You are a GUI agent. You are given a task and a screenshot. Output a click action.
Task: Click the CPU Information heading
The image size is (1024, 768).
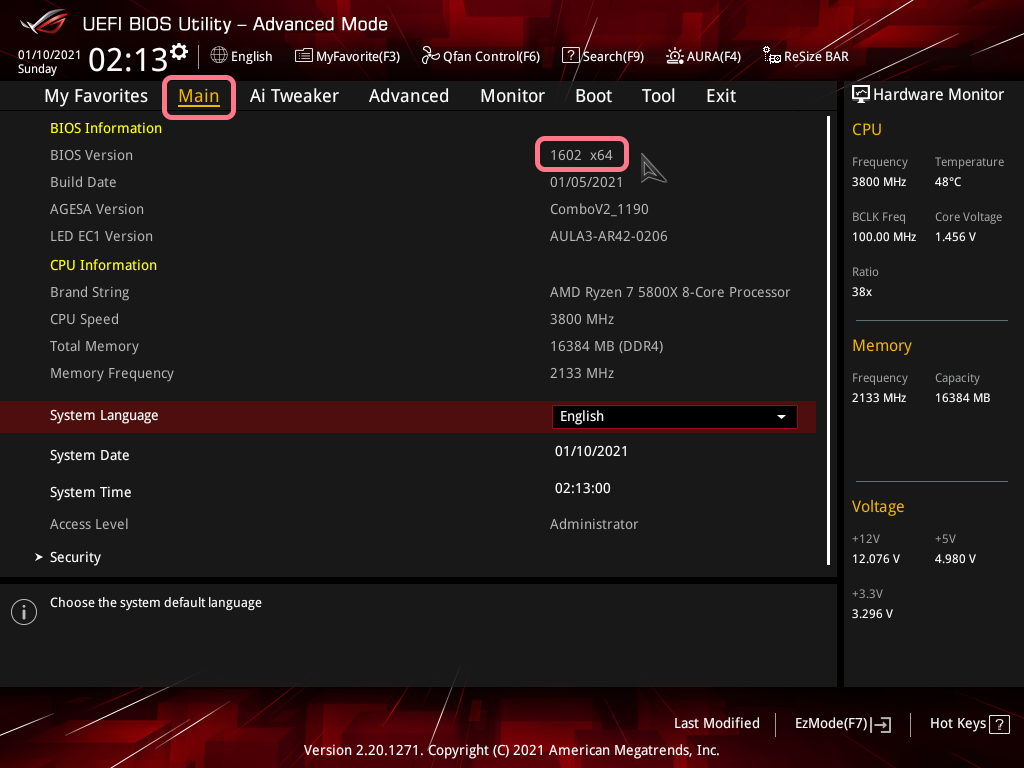tap(103, 265)
